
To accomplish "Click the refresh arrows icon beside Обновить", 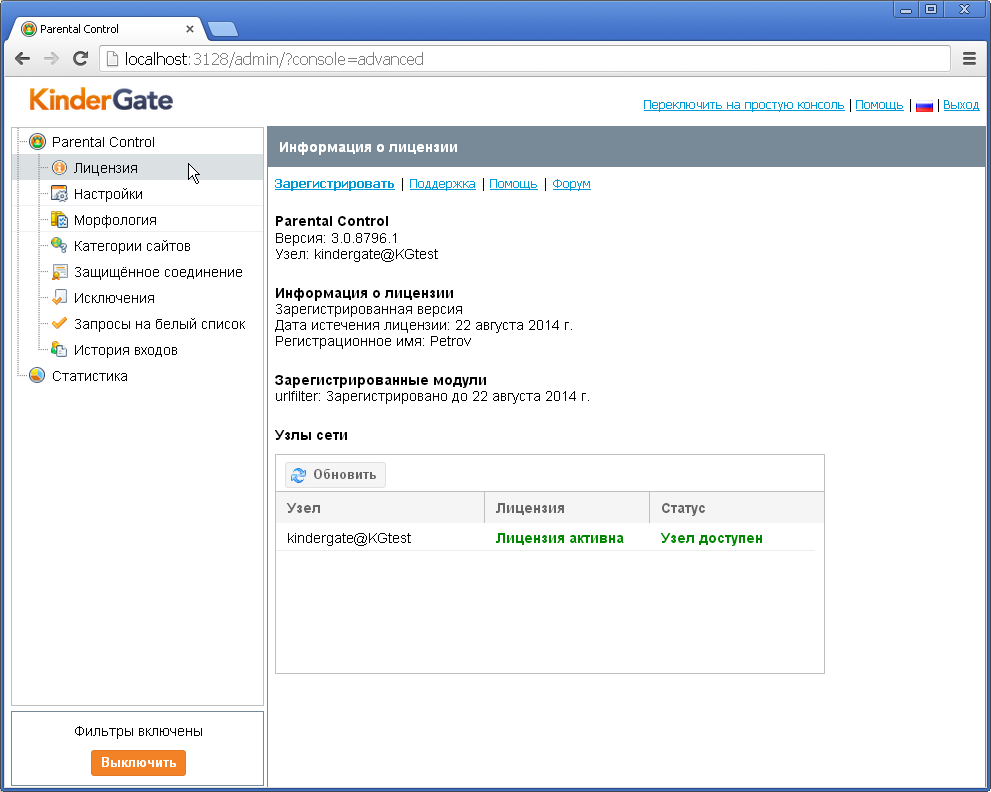I will click(298, 475).
